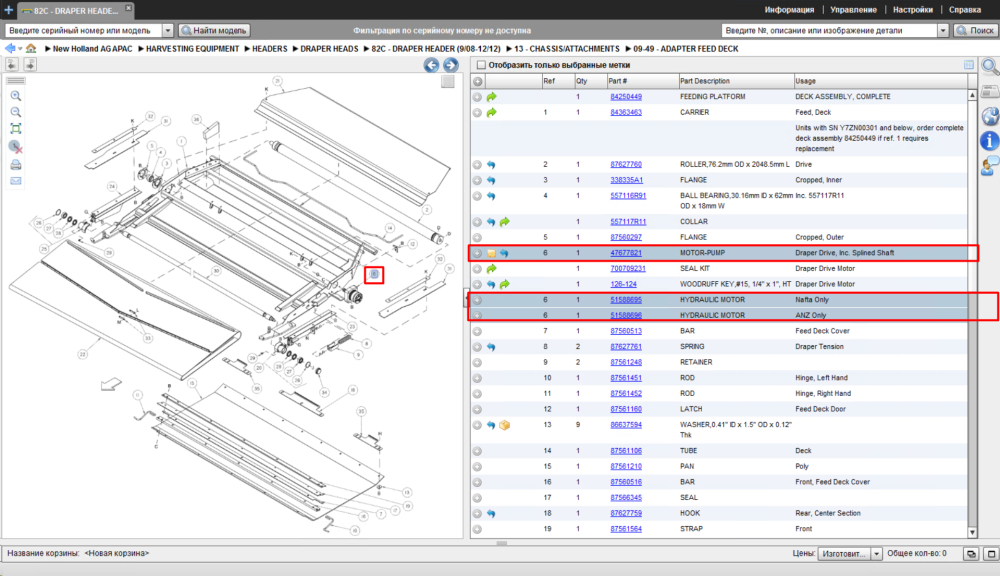This screenshot has height=576, width=1000.
Task: Open the Настройки menu
Action: click(x=913, y=10)
